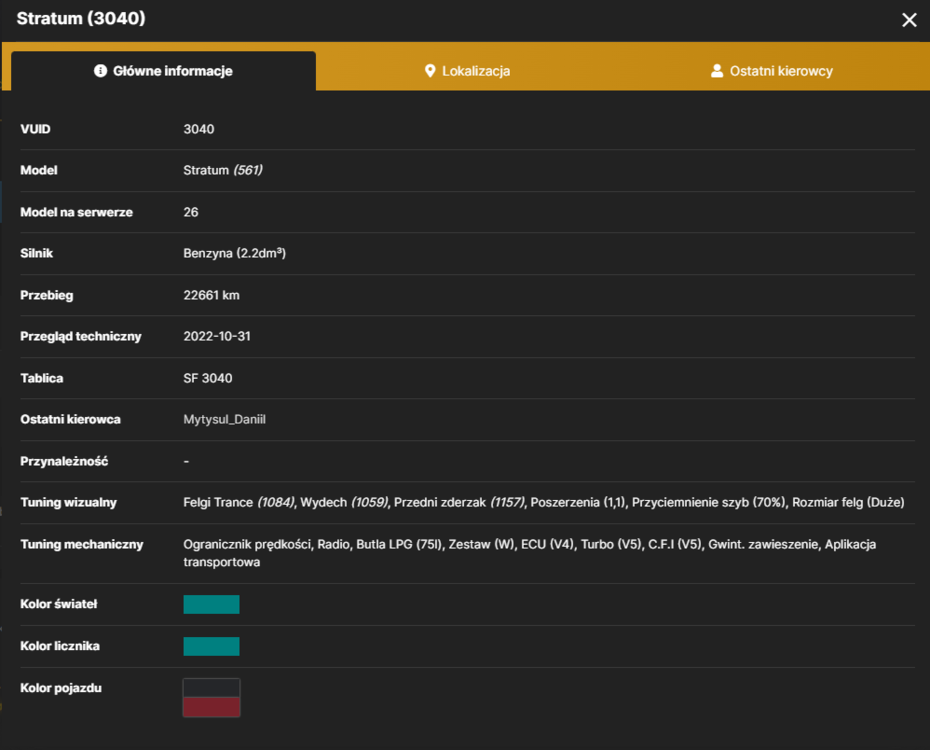The width and height of the screenshot is (930, 750).
Task: Click the Stratum (3040) dialog title
Action: pos(81,18)
